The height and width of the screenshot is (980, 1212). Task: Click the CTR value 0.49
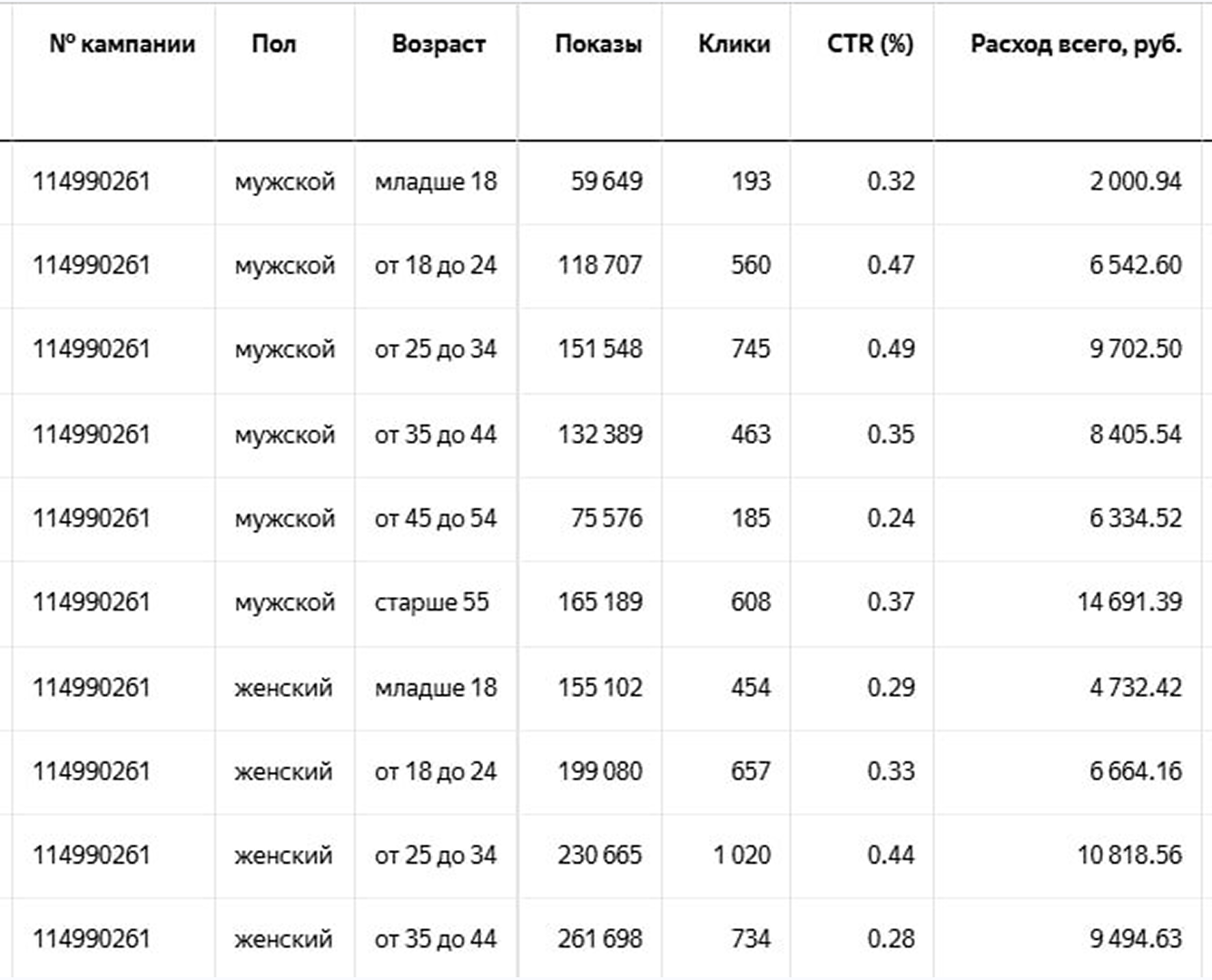click(891, 349)
